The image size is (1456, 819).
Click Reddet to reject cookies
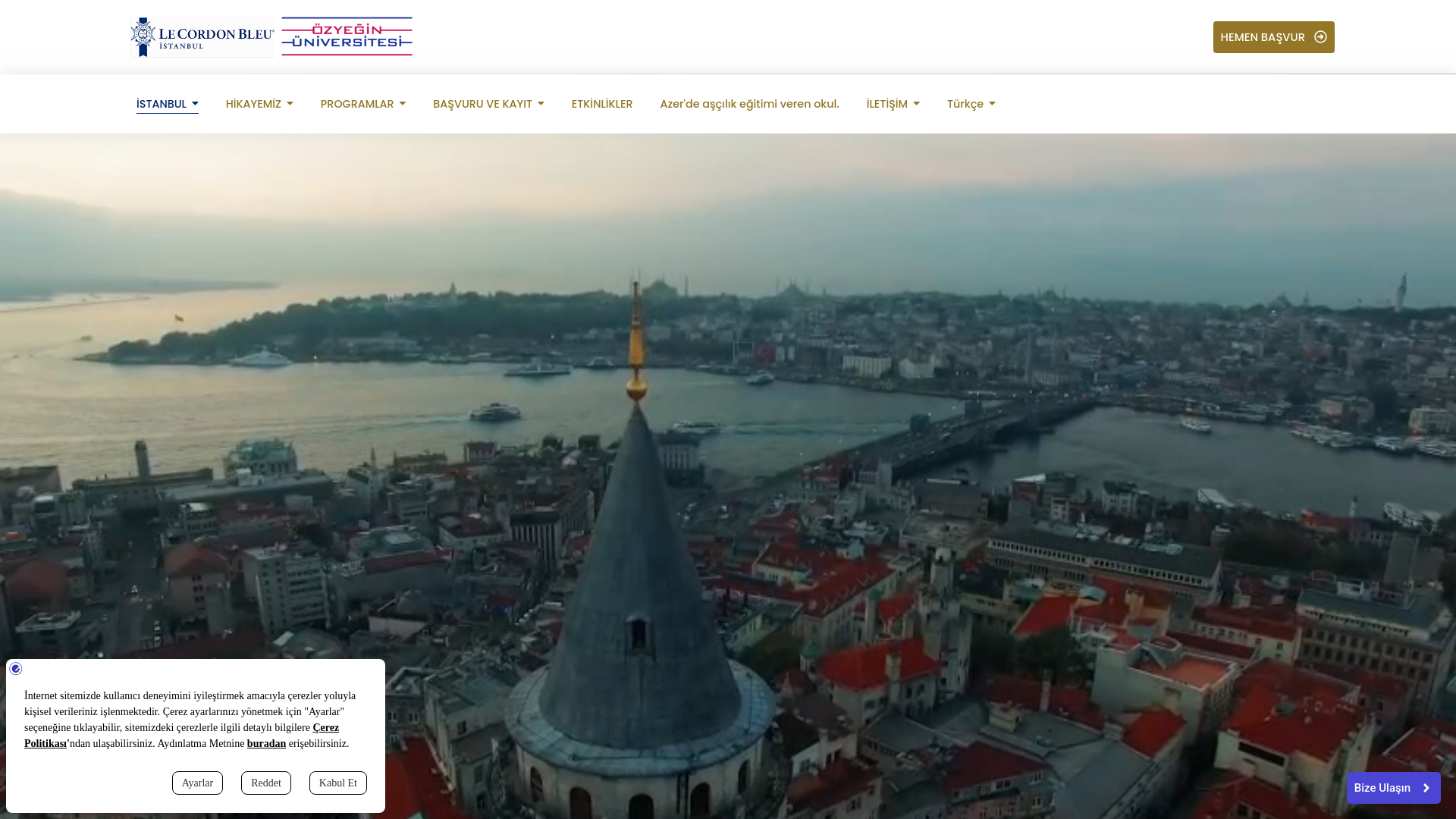[x=266, y=783]
